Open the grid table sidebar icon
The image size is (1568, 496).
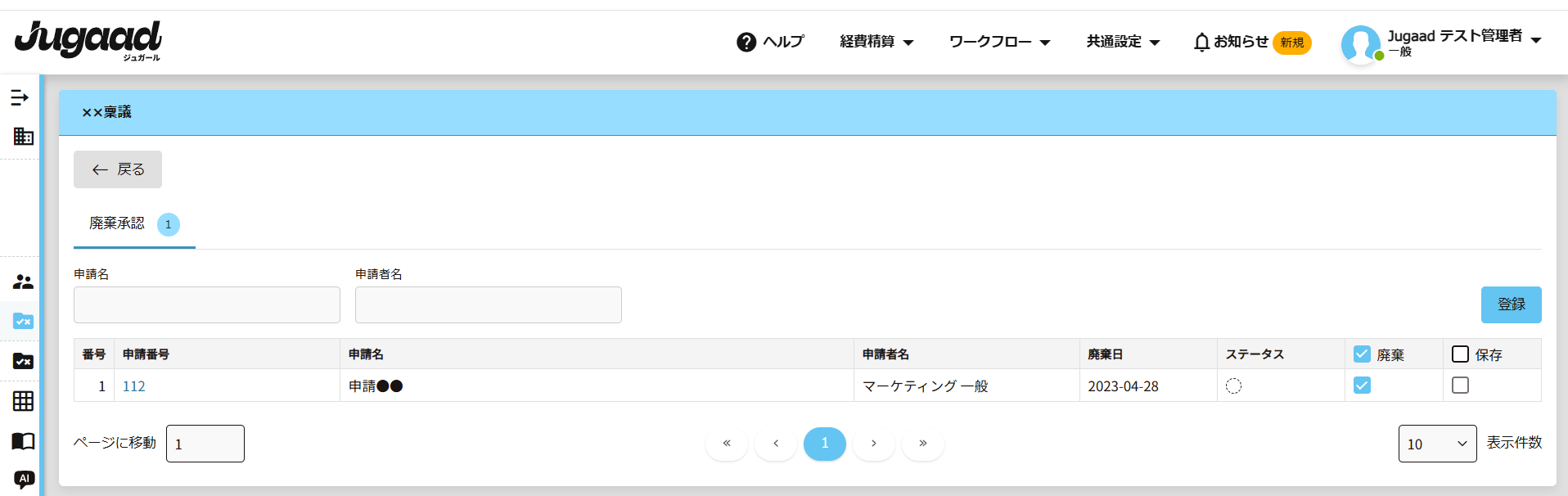click(23, 401)
